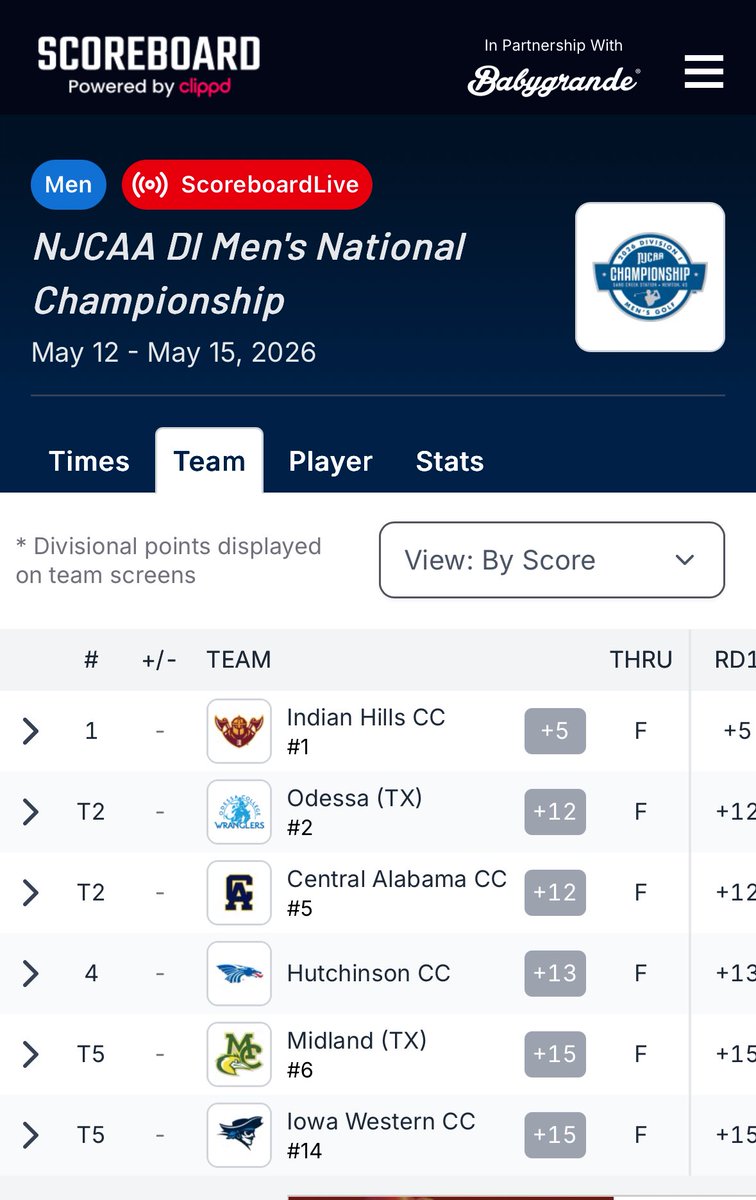Viewport: 756px width, 1200px height.
Task: Open the Times tab
Action: [x=89, y=461]
